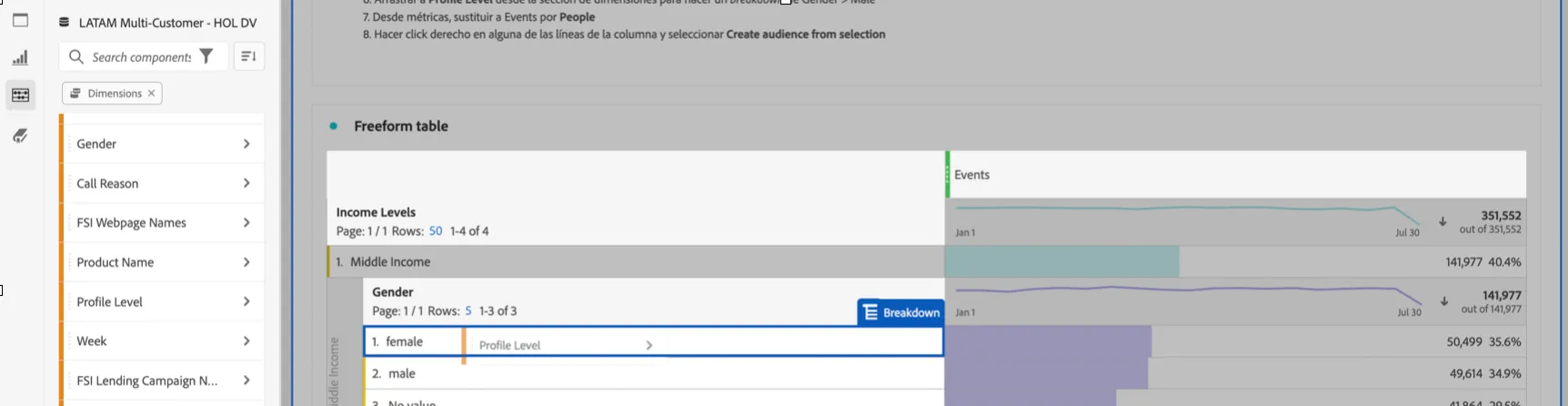Open the component filter funnel icon
Image resolution: width=1568 pixels, height=406 pixels.
pyautogui.click(x=206, y=56)
